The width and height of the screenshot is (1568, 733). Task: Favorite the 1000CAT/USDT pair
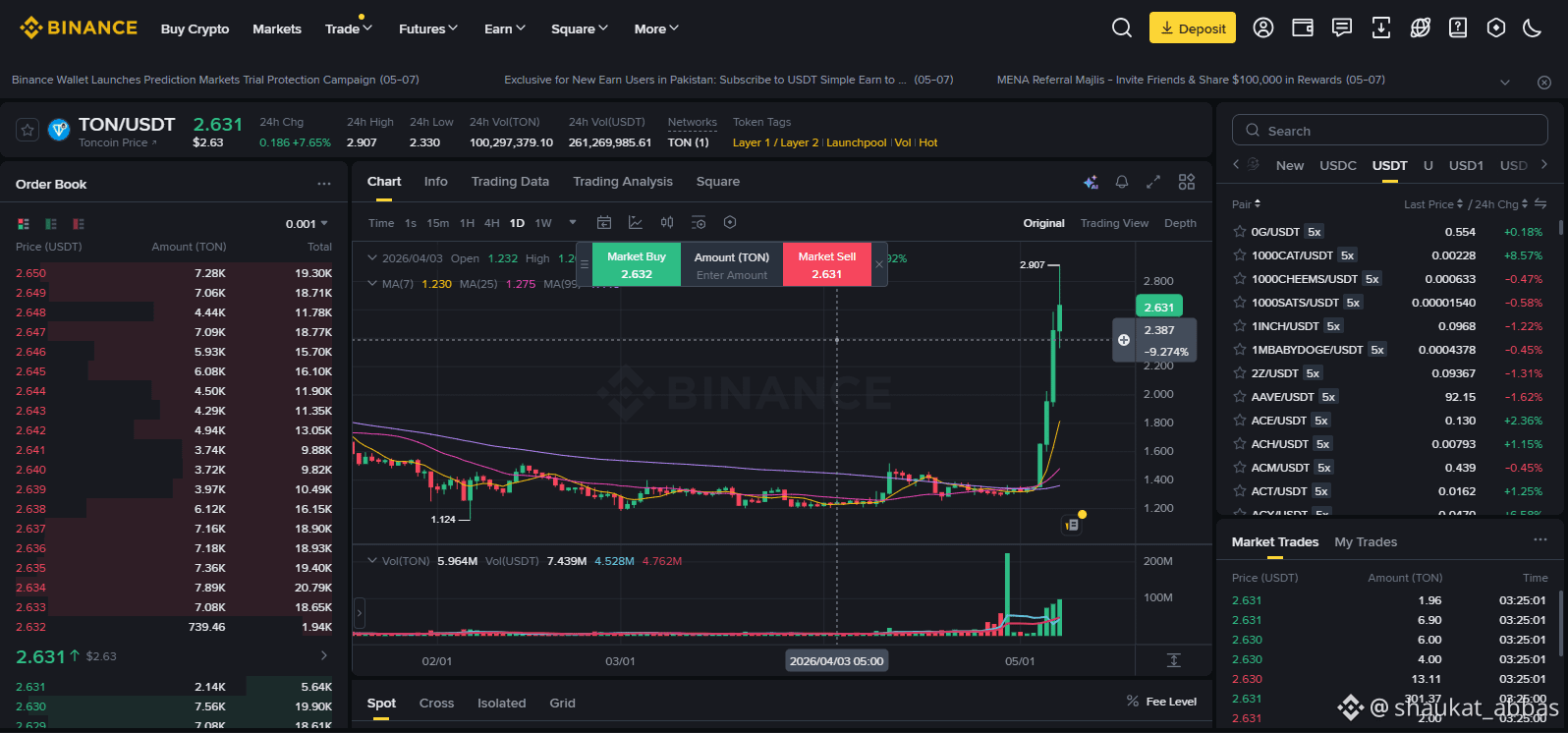coord(1240,255)
